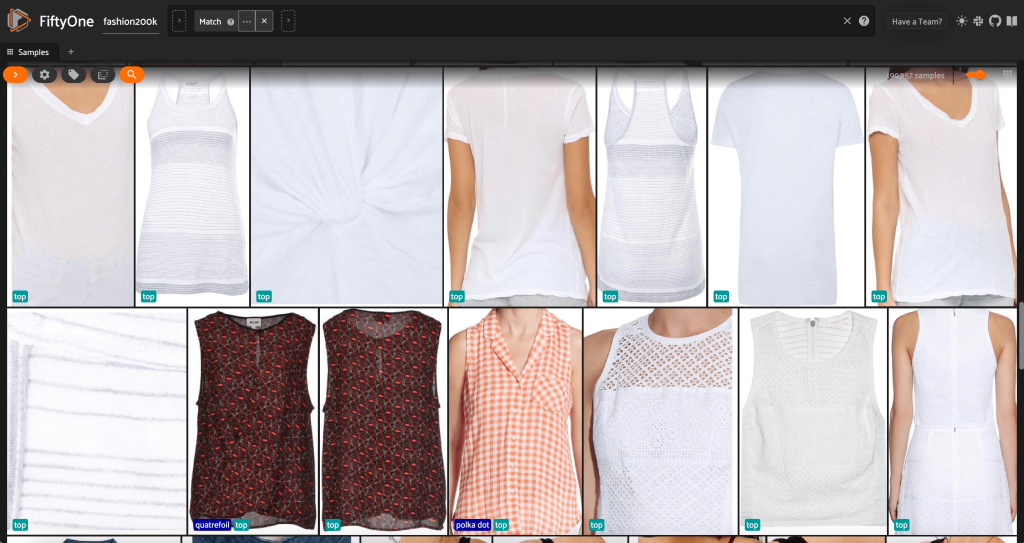The height and width of the screenshot is (543, 1024).
Task: Open the twisted knot fabric close-up sample
Action: tap(347, 186)
